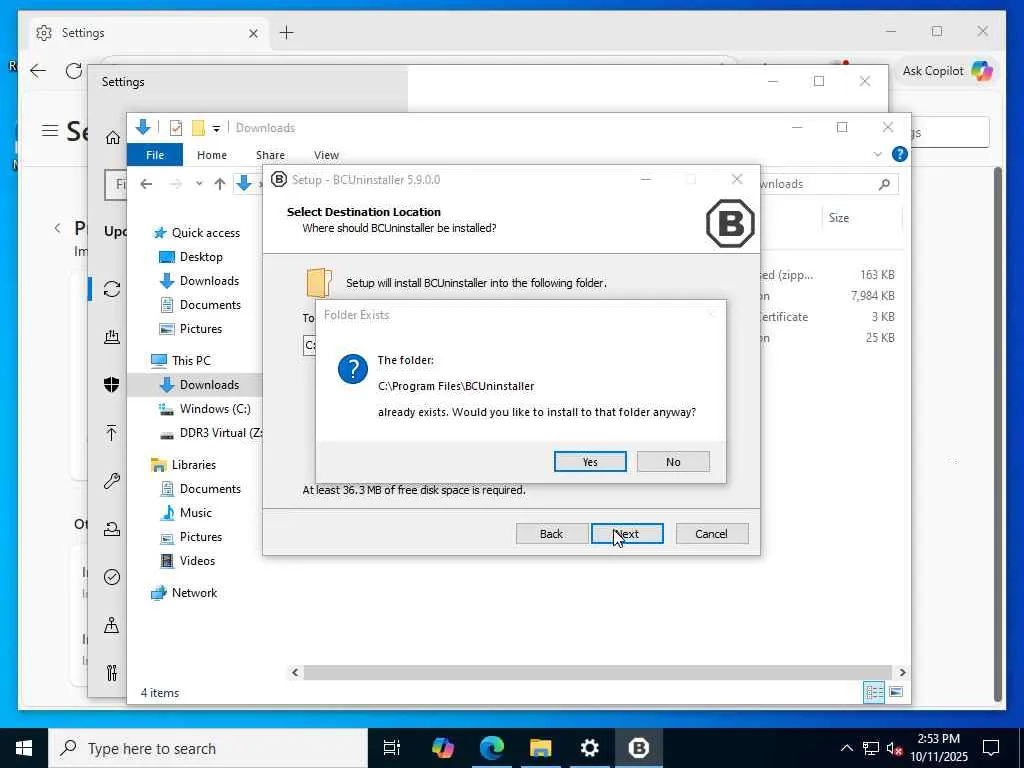Viewport: 1024px width, 768px height.
Task: Switch to Share ribbon tab
Action: [x=270, y=155]
